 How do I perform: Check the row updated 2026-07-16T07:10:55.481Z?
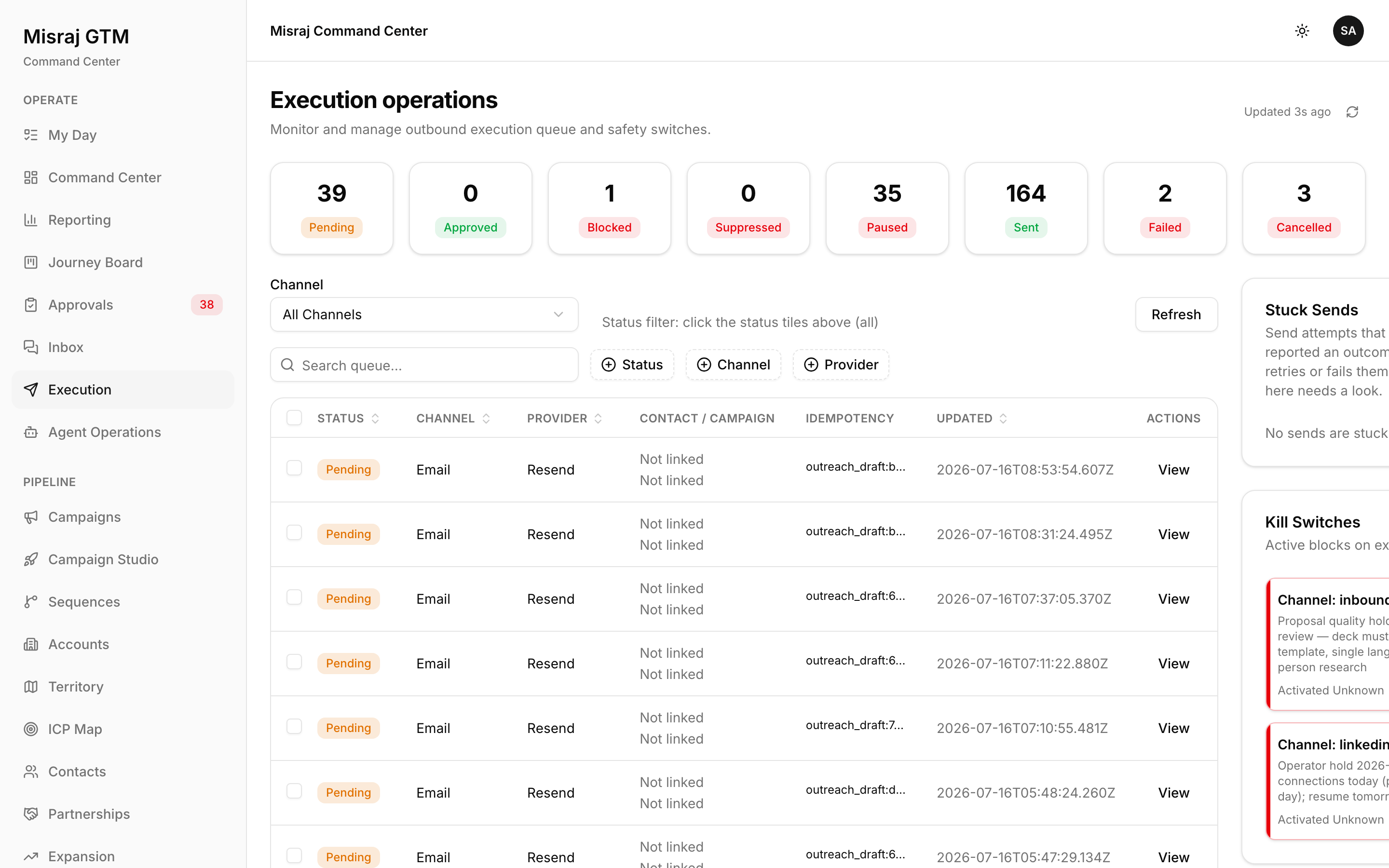[294, 727]
